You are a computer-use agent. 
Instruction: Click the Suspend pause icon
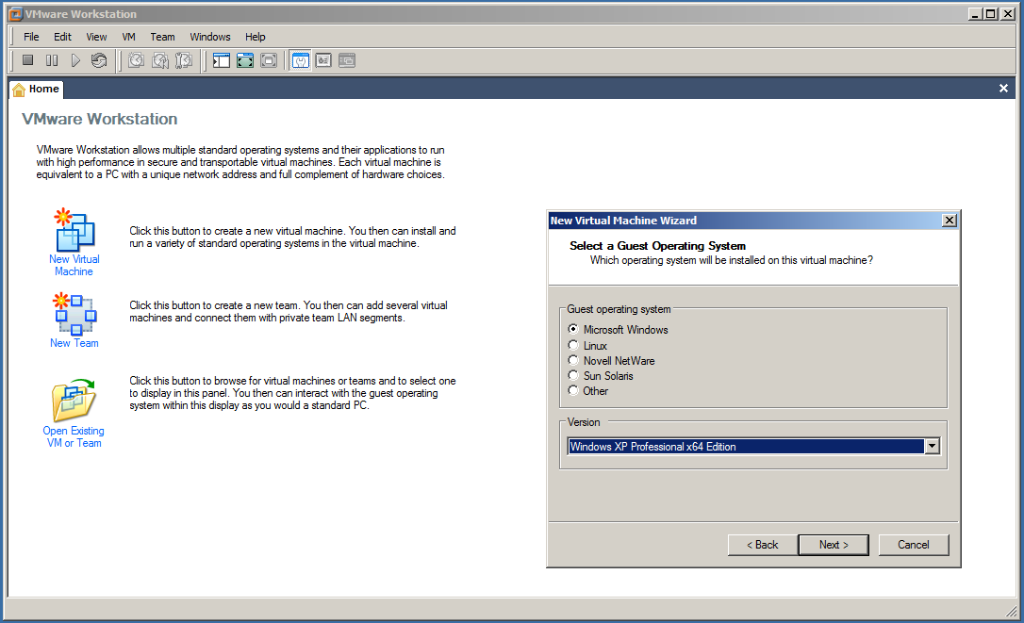pyautogui.click(x=52, y=61)
